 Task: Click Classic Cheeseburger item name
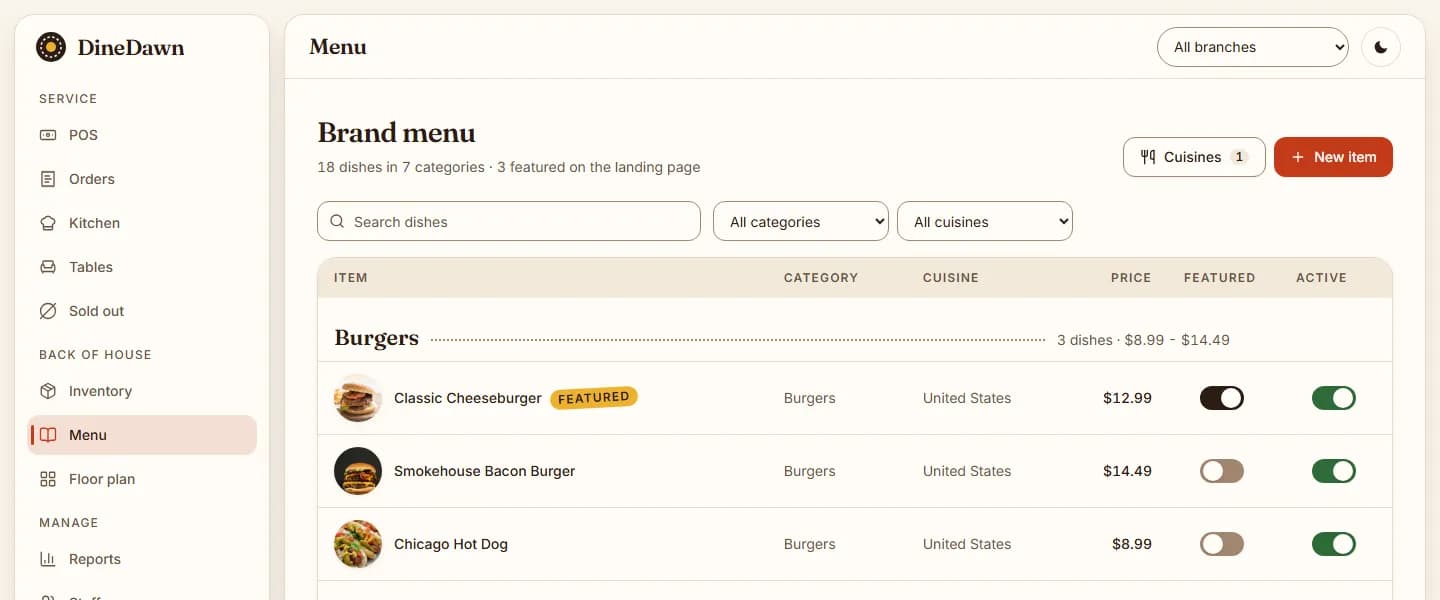click(x=468, y=398)
